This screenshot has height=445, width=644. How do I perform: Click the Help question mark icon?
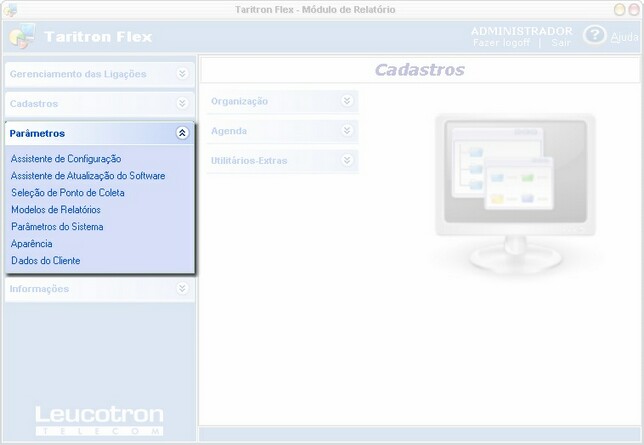coord(594,35)
